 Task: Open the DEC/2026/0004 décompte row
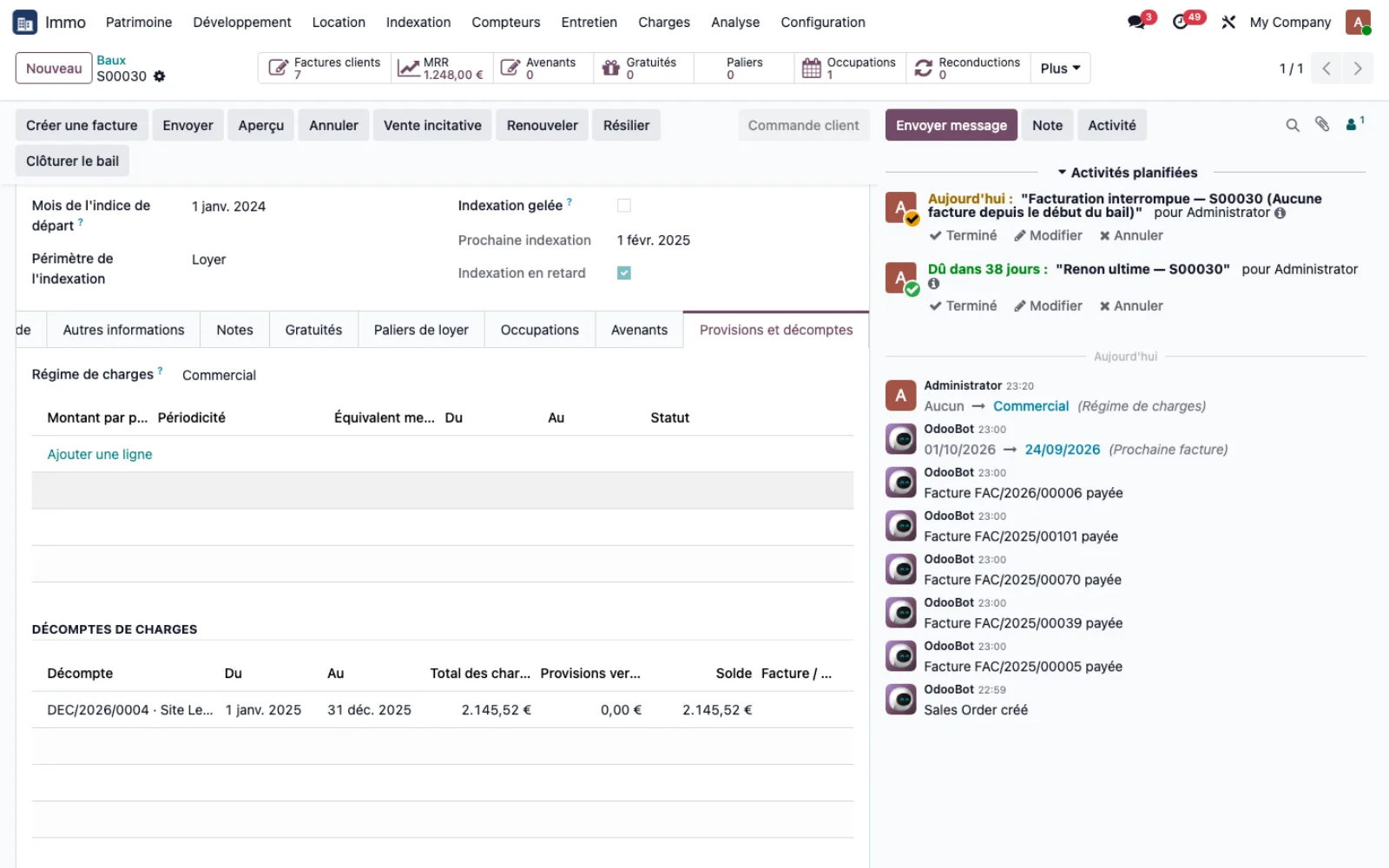pyautogui.click(x=443, y=710)
